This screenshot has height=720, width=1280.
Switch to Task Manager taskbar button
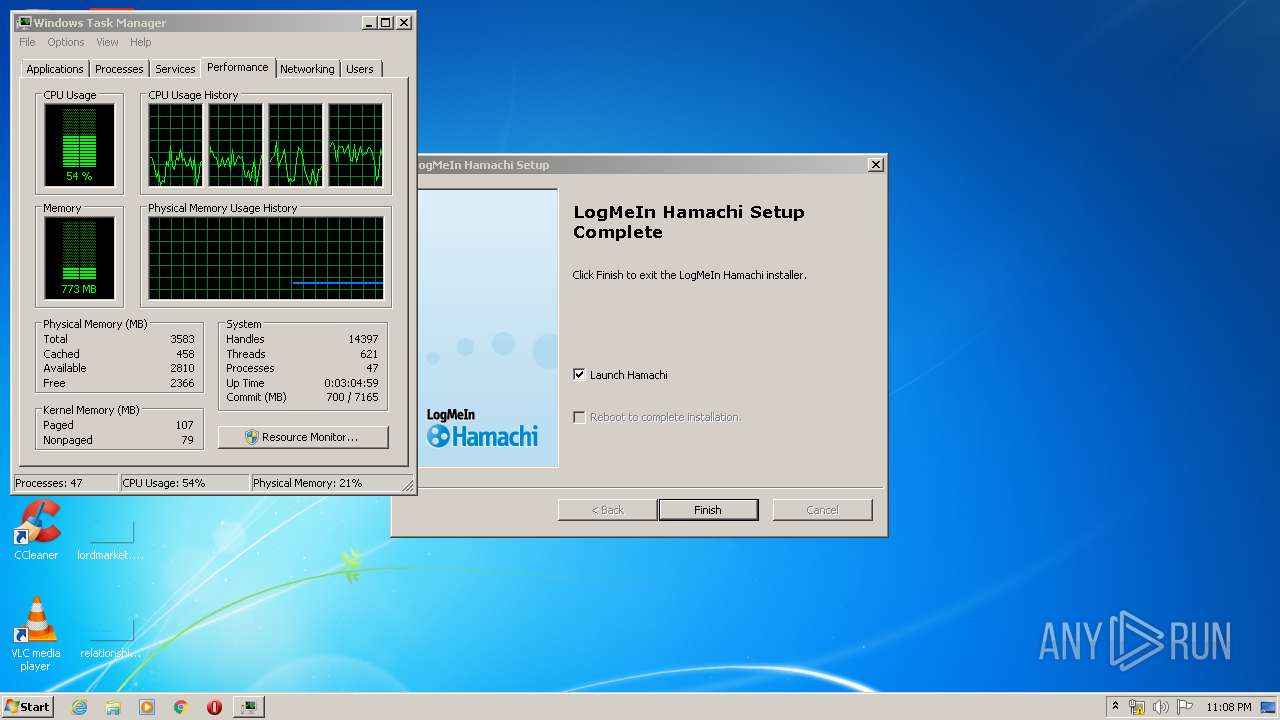pyautogui.click(x=249, y=707)
